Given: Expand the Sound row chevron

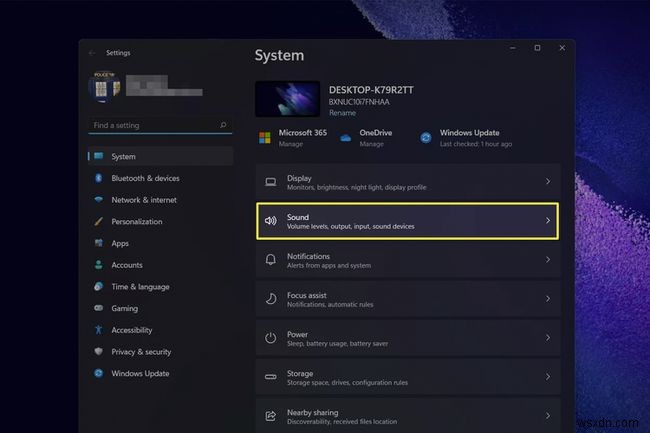Looking at the screenshot, I should coord(548,220).
